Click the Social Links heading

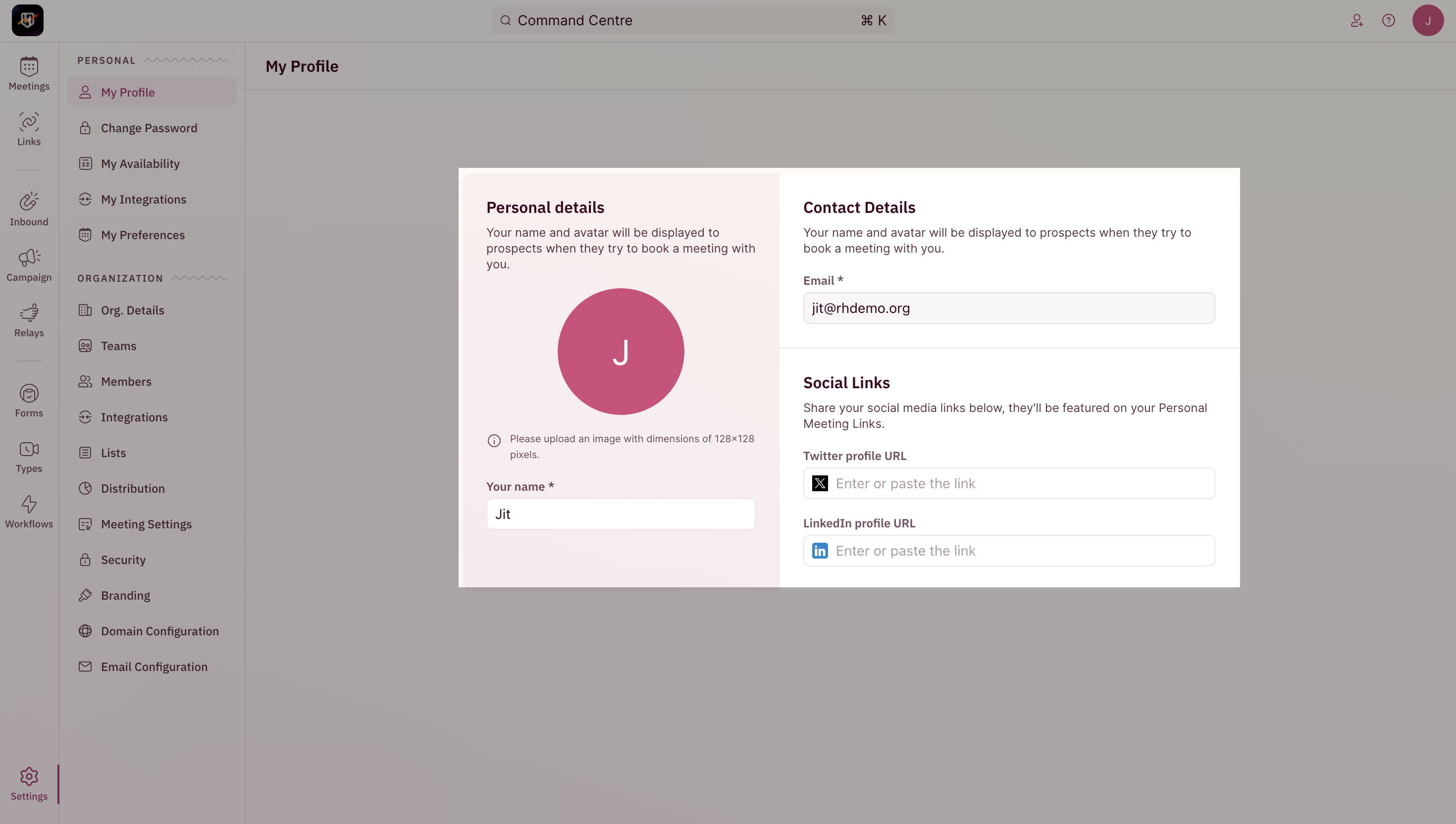[846, 383]
